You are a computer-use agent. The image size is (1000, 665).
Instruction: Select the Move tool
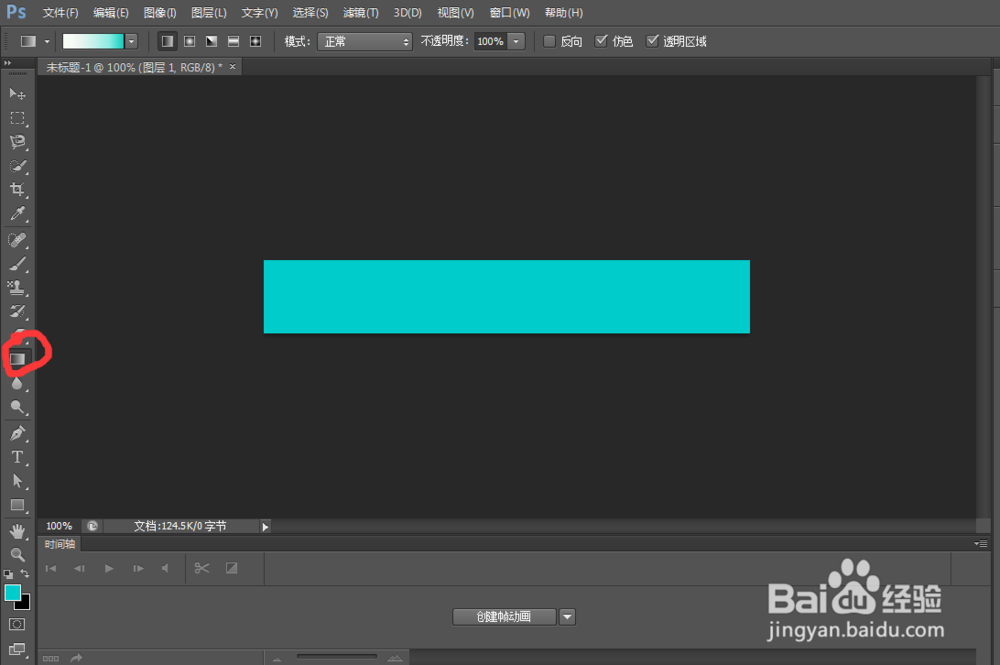pos(17,94)
